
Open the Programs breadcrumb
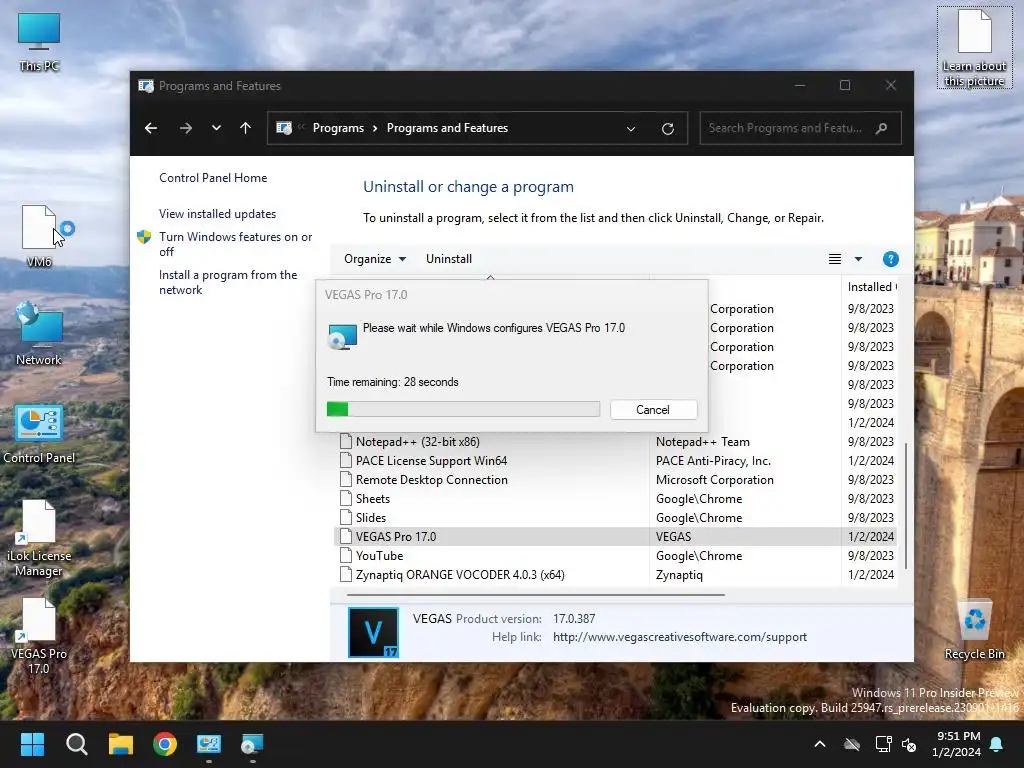pyautogui.click(x=338, y=128)
